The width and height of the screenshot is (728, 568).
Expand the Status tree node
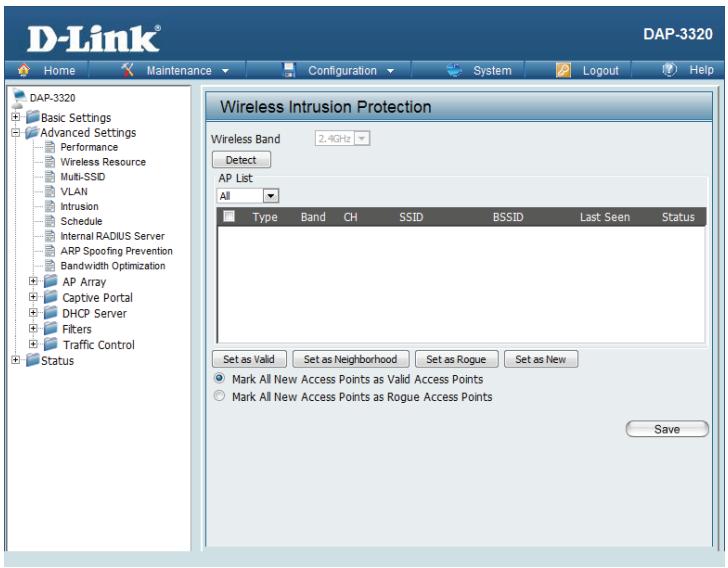(x=16, y=360)
